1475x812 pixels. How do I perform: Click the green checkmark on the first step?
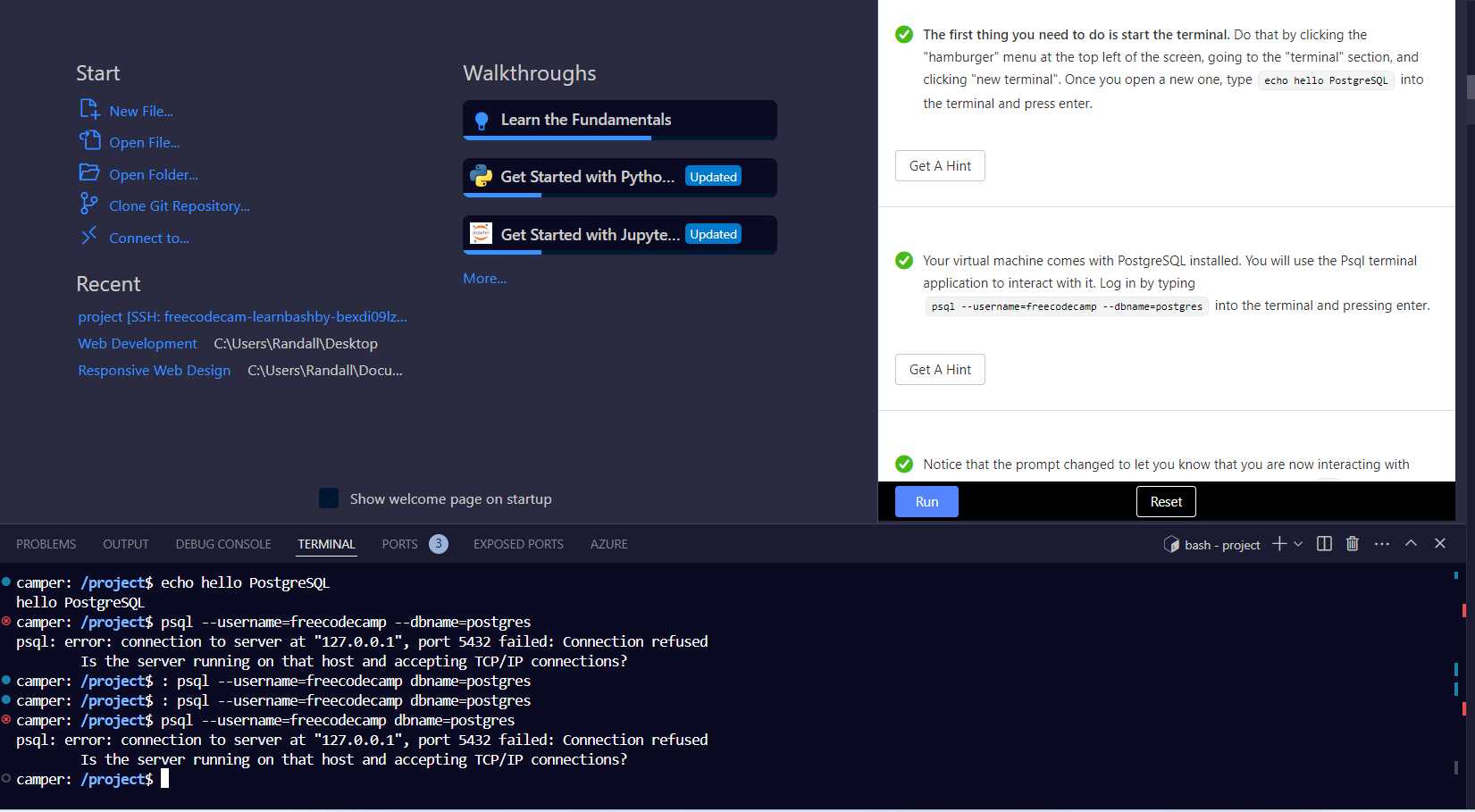pyautogui.click(x=903, y=34)
